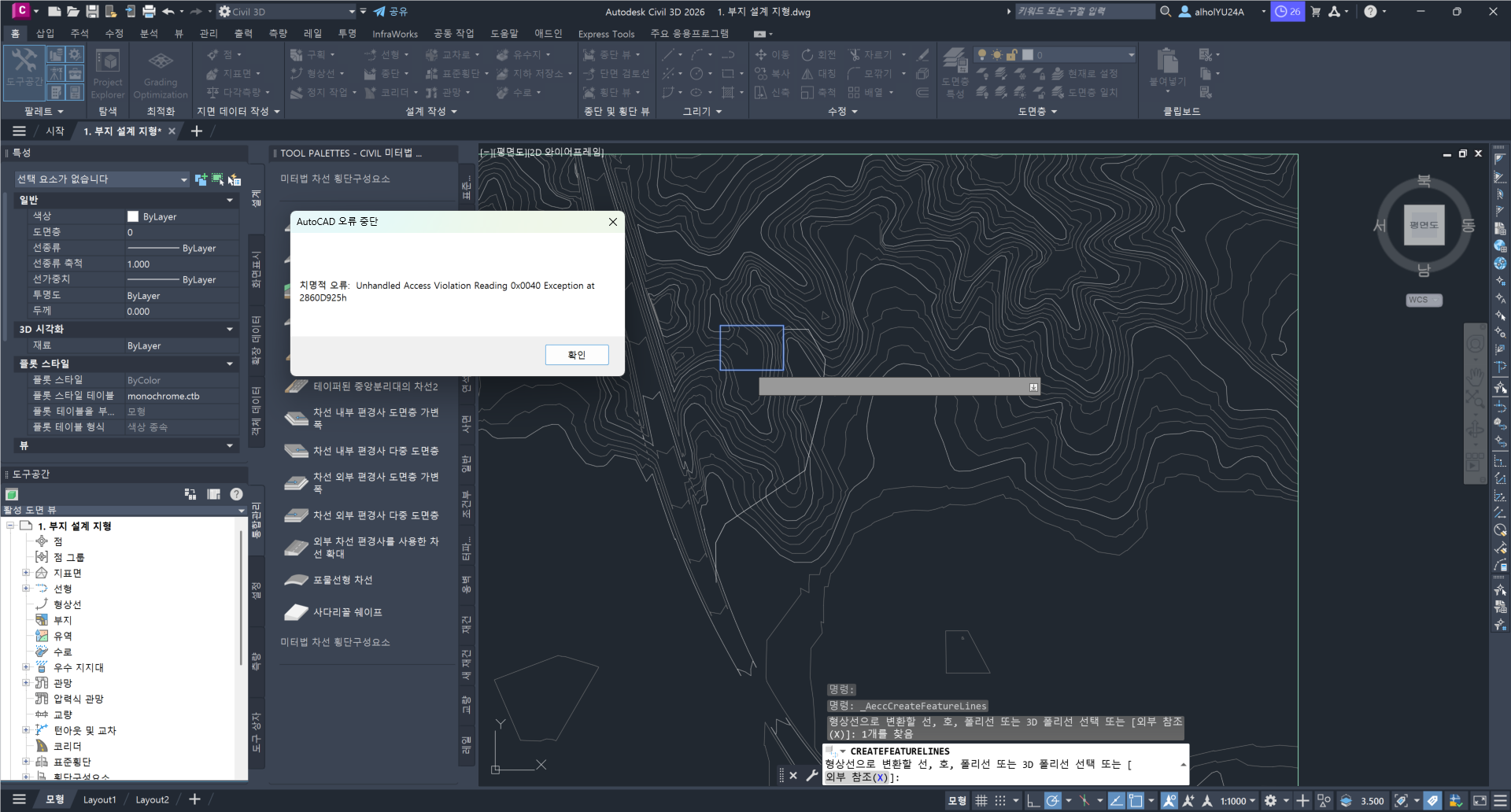
Task: Toggle polar tracking in the status bar
Action: [1053, 801]
